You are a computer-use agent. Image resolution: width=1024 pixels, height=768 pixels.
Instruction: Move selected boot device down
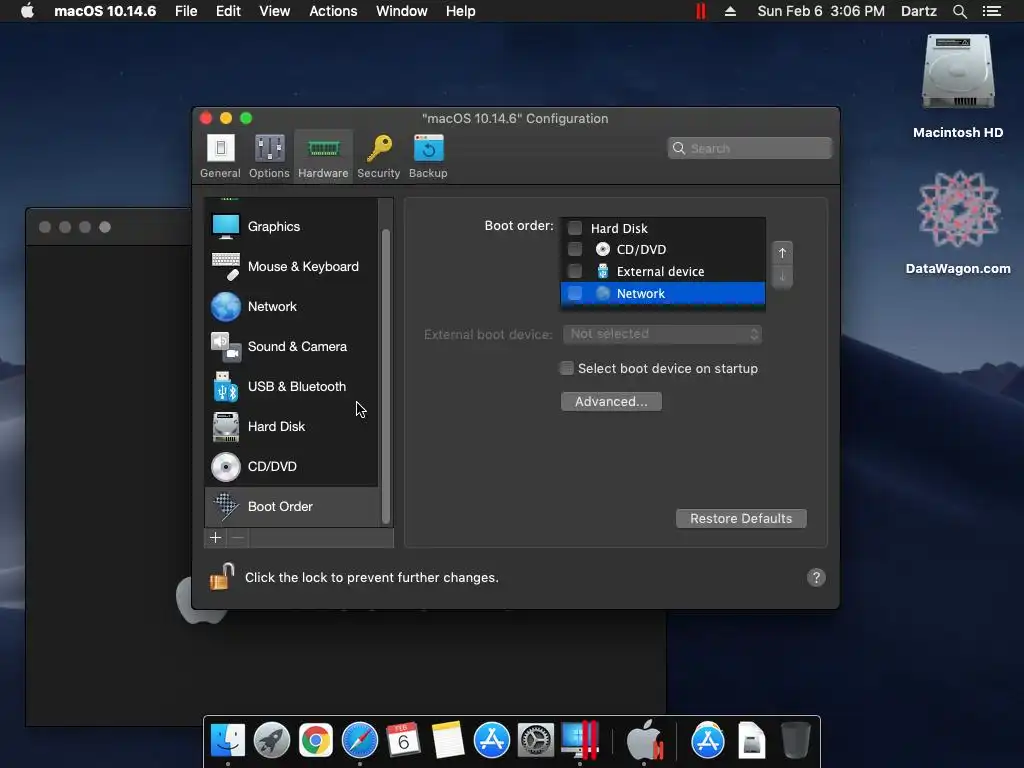click(782, 276)
